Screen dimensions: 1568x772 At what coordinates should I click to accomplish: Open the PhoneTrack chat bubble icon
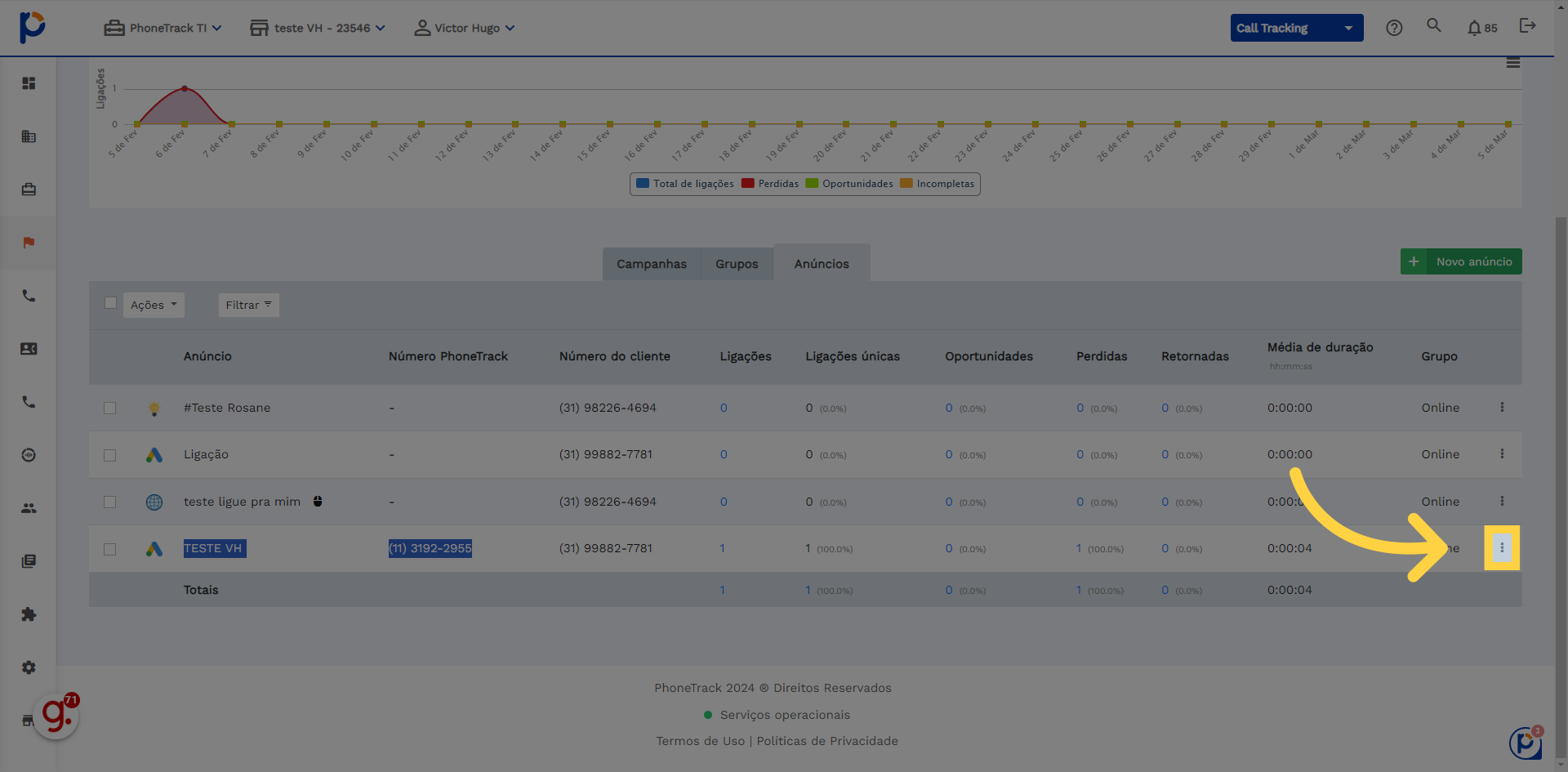[x=1526, y=743]
